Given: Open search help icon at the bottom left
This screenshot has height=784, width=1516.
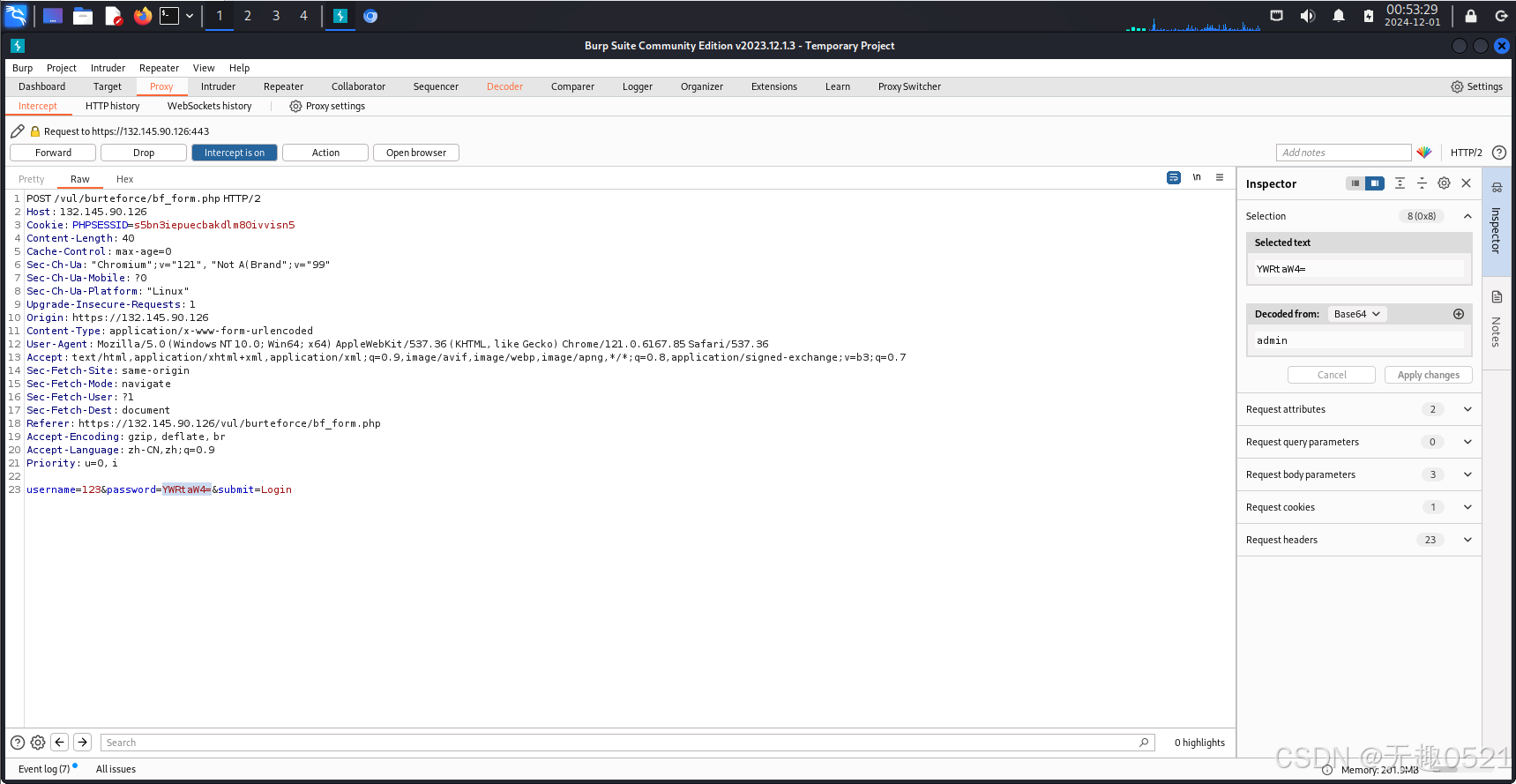Looking at the screenshot, I should 18,743.
